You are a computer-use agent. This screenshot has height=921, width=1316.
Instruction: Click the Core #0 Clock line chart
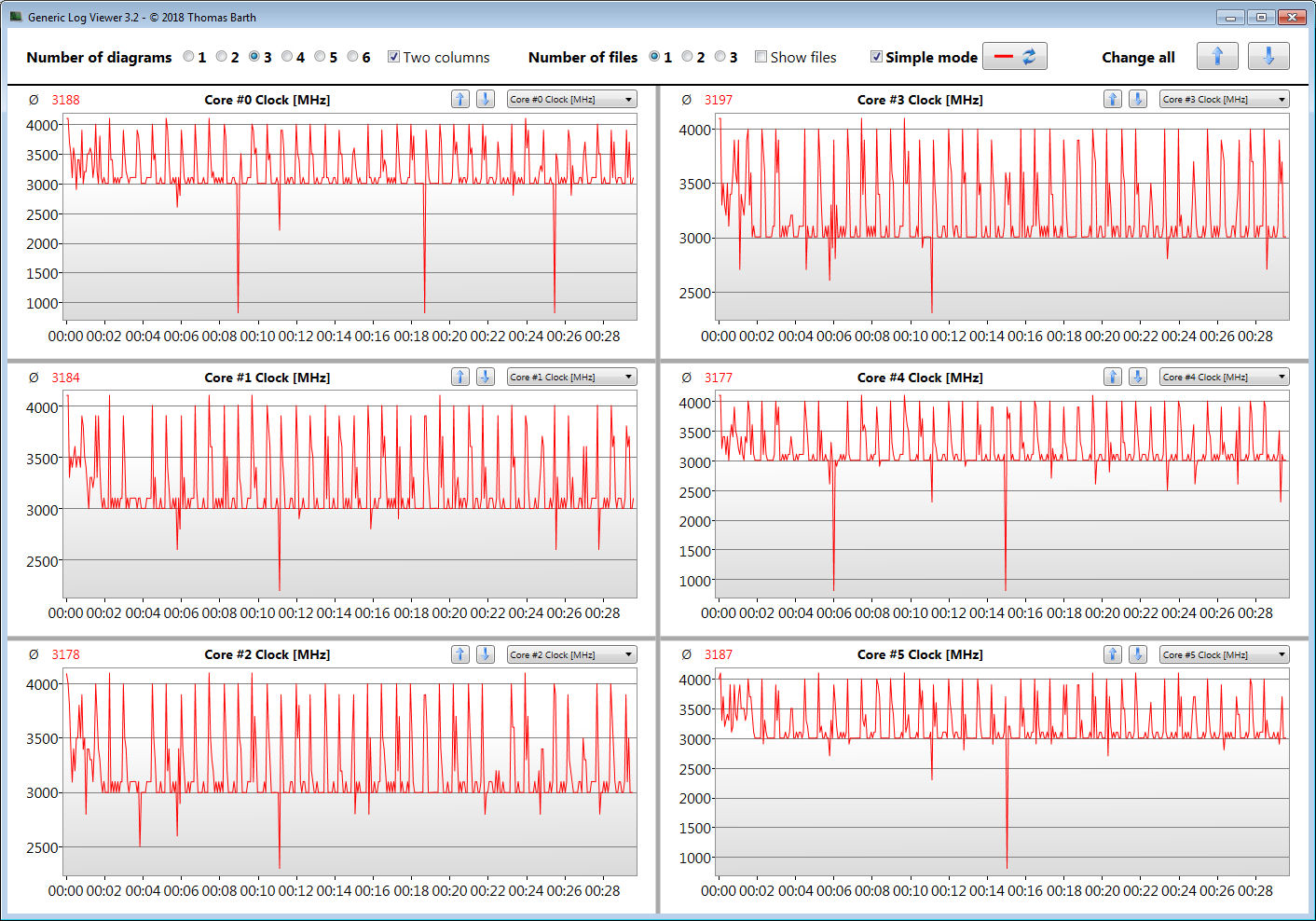(x=350, y=217)
